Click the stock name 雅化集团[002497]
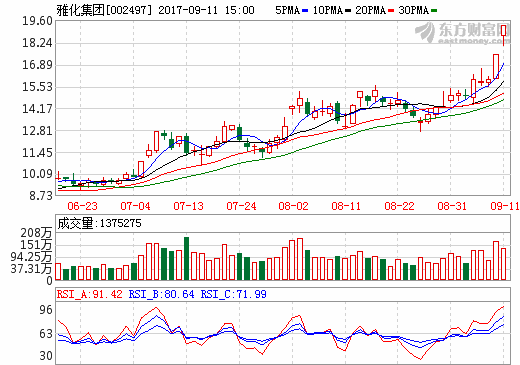The image size is (520, 365). click(x=104, y=10)
